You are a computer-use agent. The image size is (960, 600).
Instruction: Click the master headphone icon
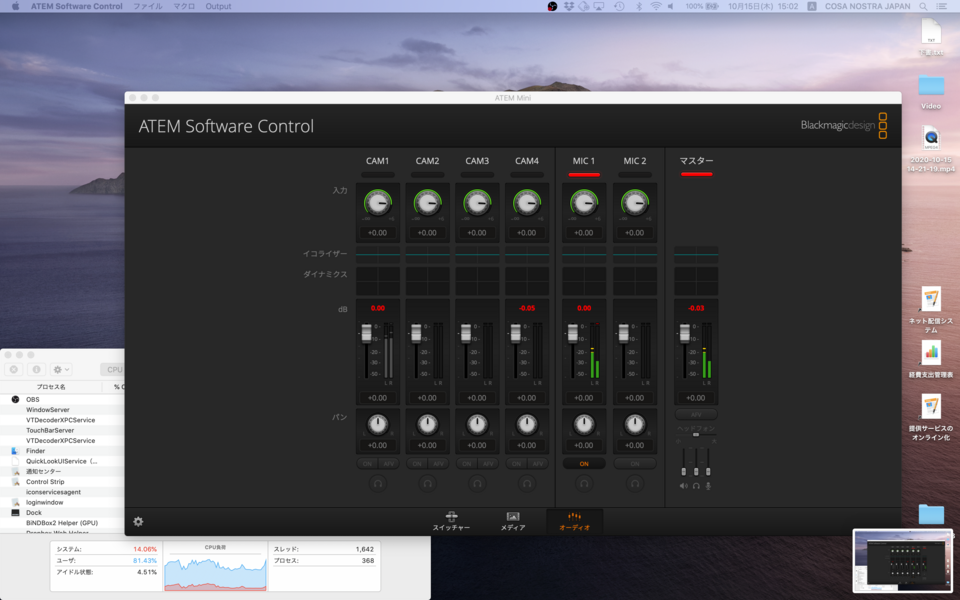point(696,486)
